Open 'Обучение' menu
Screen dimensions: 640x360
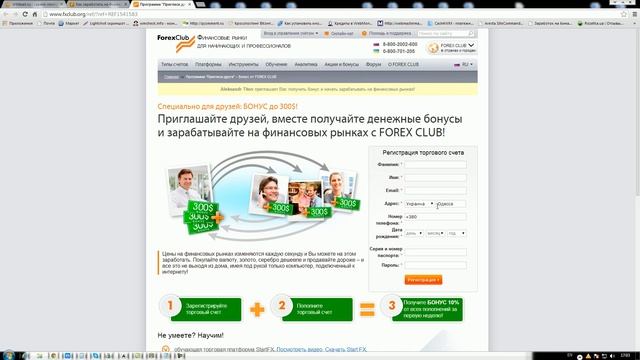(x=276, y=64)
